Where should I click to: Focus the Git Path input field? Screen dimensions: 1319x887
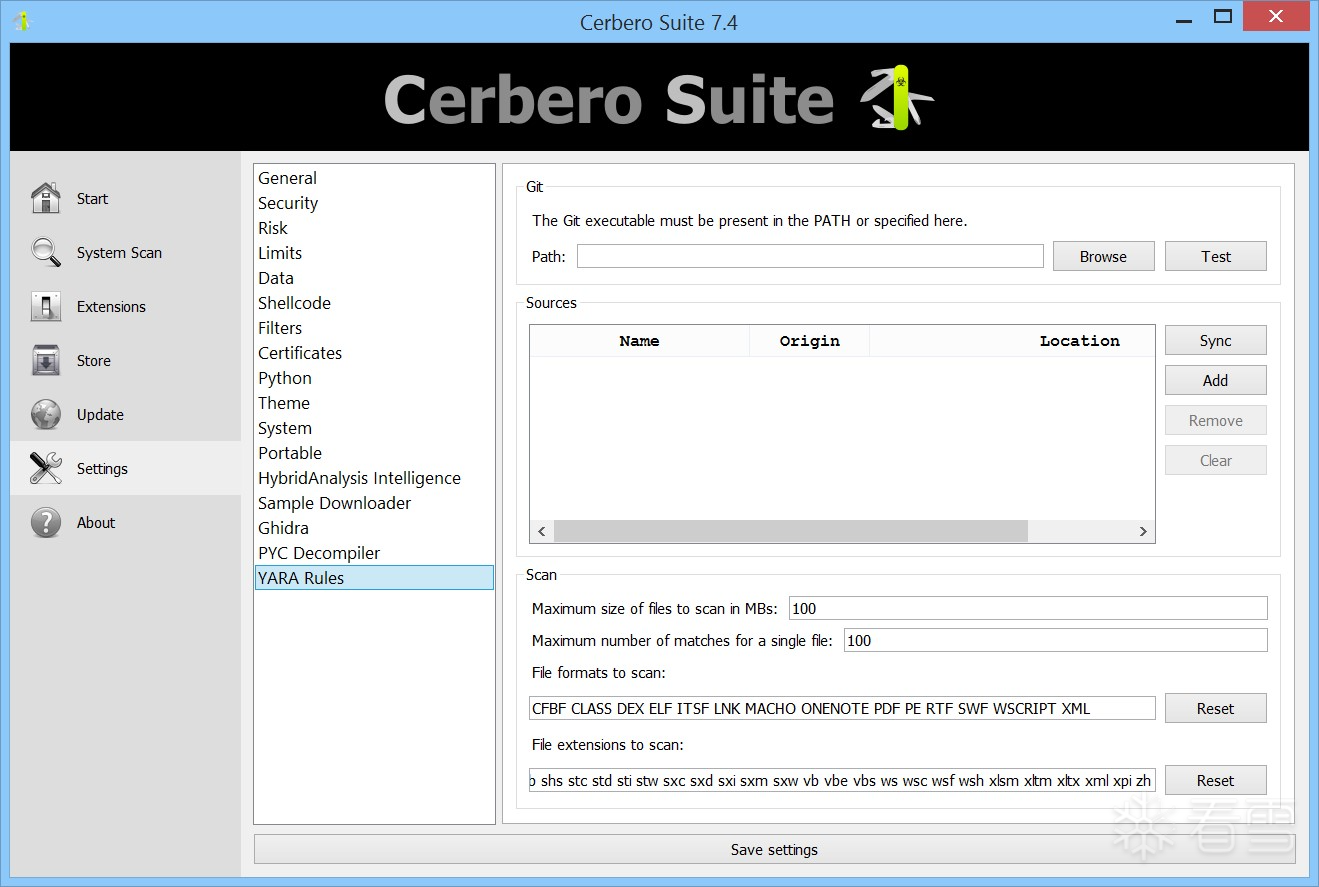click(x=810, y=256)
